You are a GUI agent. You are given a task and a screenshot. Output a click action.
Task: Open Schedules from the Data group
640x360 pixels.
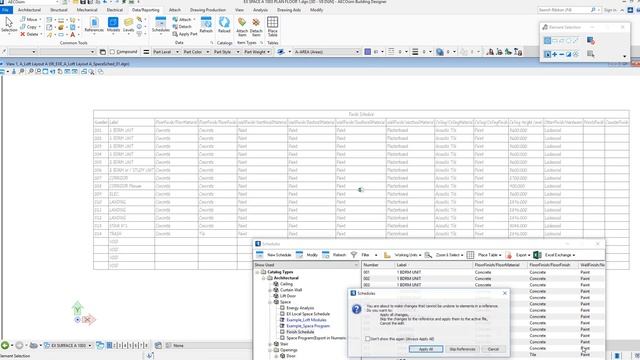[x=160, y=25]
